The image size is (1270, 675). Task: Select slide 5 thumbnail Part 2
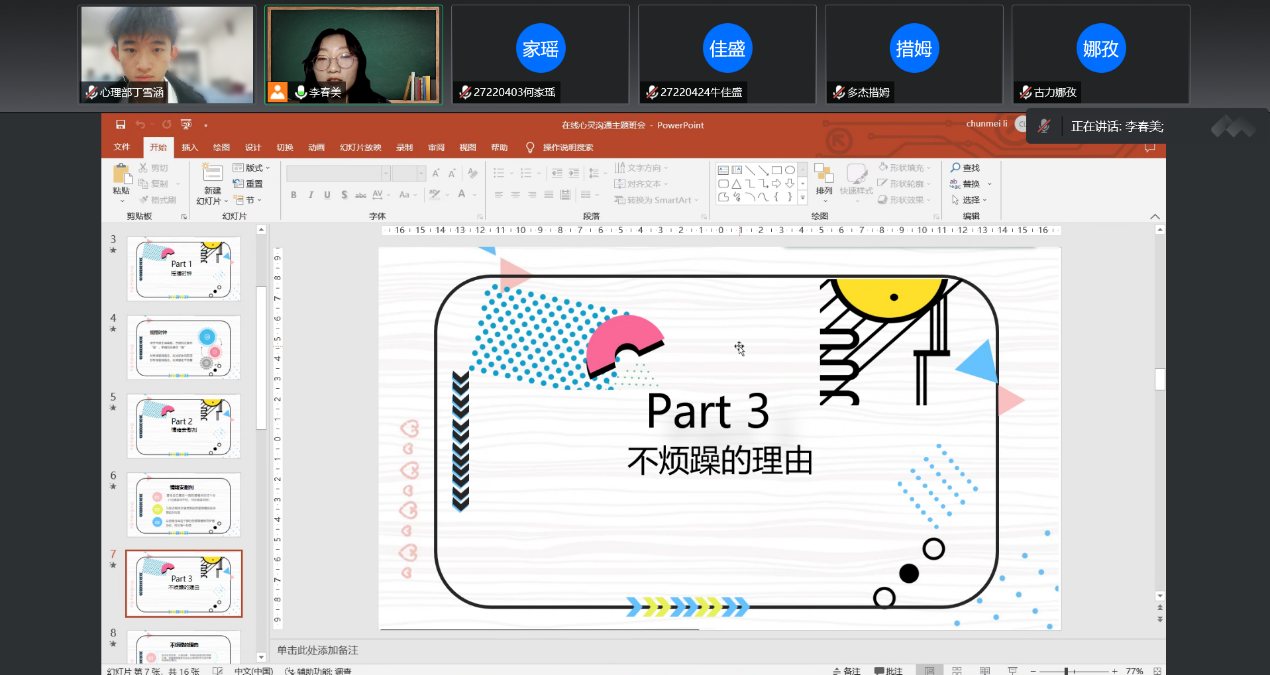click(183, 426)
